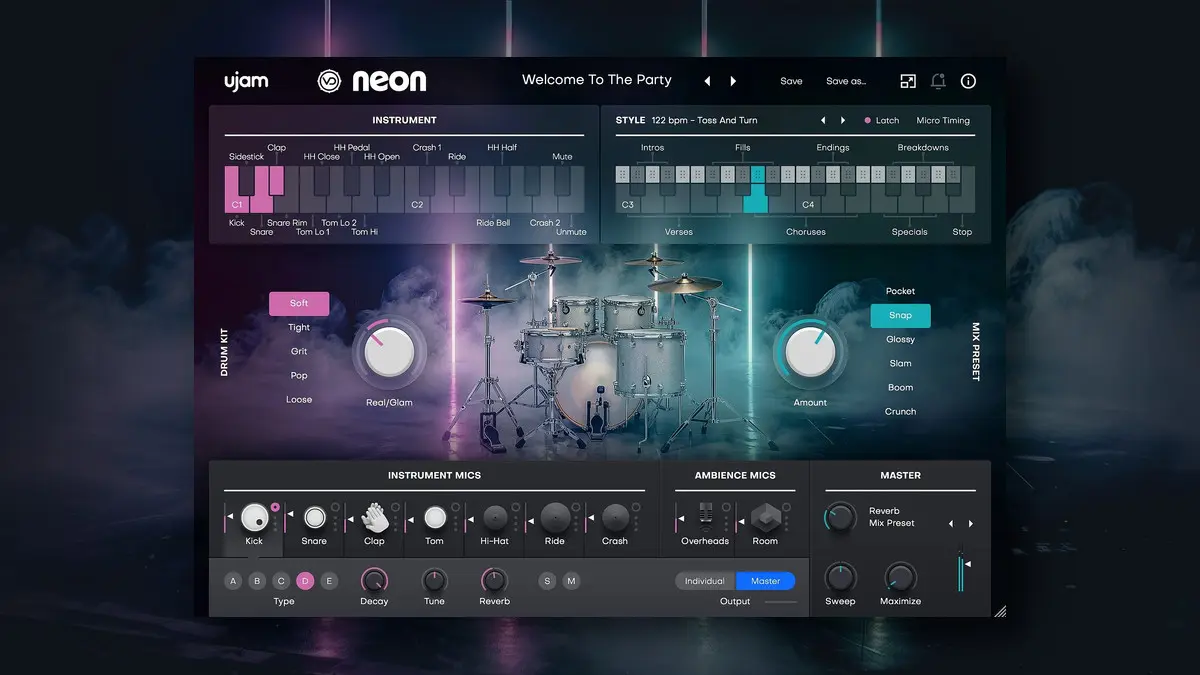Click the Tune knob
This screenshot has height=675, width=1200.
tap(434, 580)
